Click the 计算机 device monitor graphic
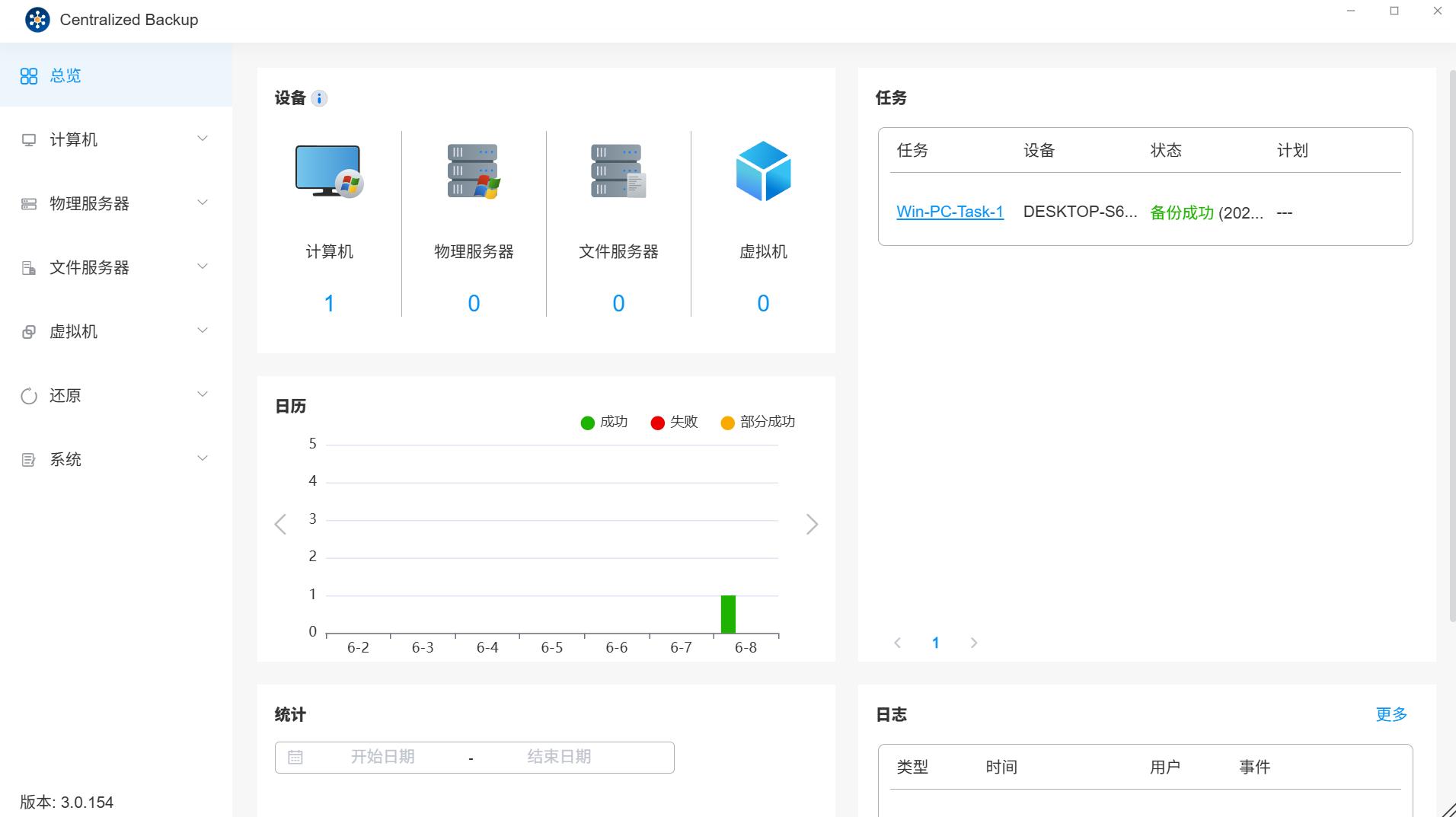This screenshot has width=1456, height=817. [329, 171]
